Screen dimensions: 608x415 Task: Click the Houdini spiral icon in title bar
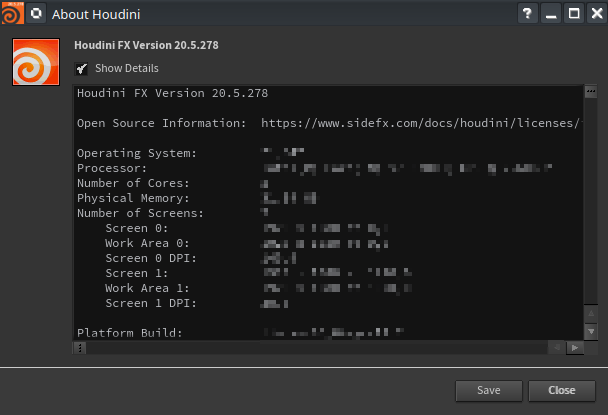12,13
